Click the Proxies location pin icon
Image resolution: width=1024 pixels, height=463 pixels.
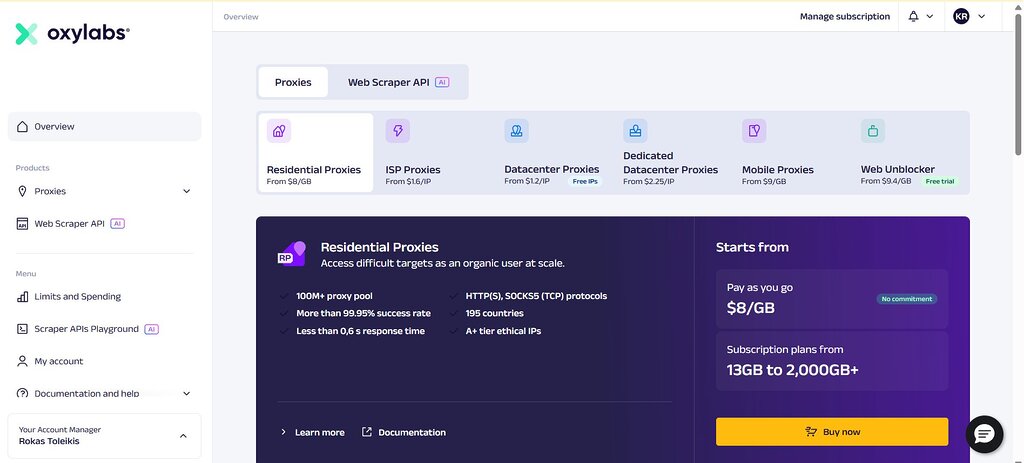pos(22,191)
